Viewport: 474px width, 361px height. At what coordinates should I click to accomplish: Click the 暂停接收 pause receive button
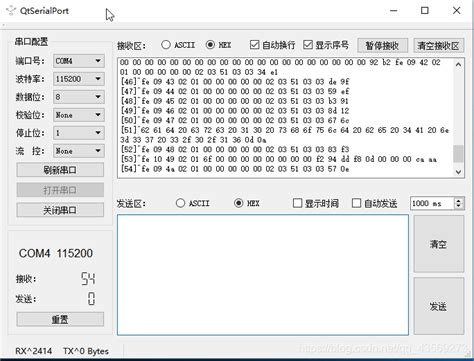[x=382, y=45]
